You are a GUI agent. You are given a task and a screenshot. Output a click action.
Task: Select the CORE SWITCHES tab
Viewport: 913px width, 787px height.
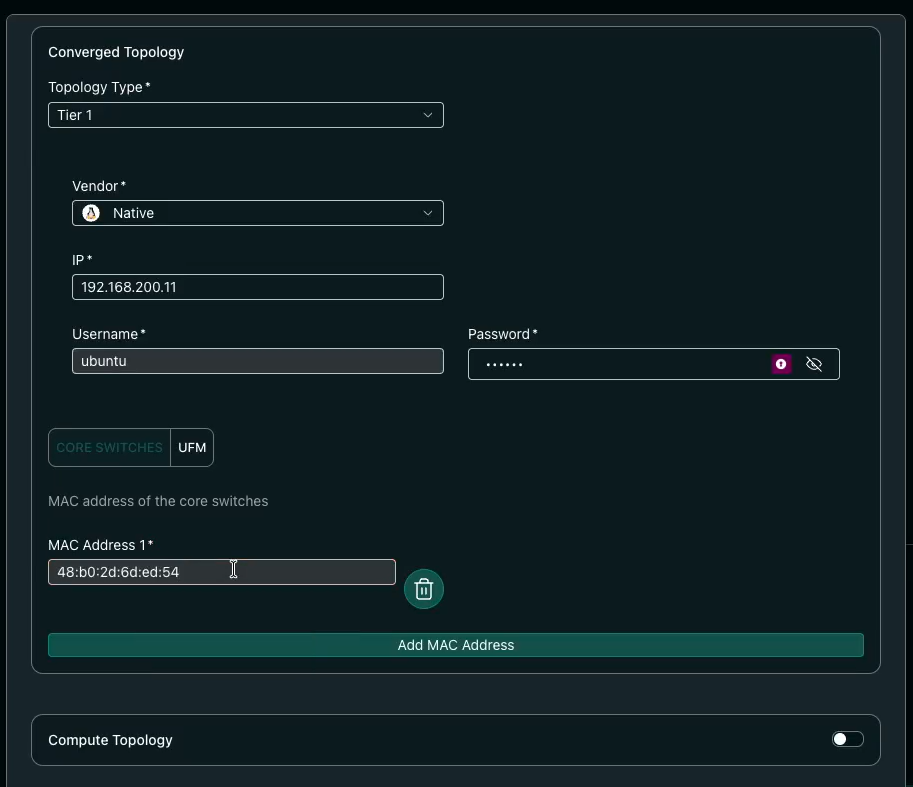coord(109,447)
